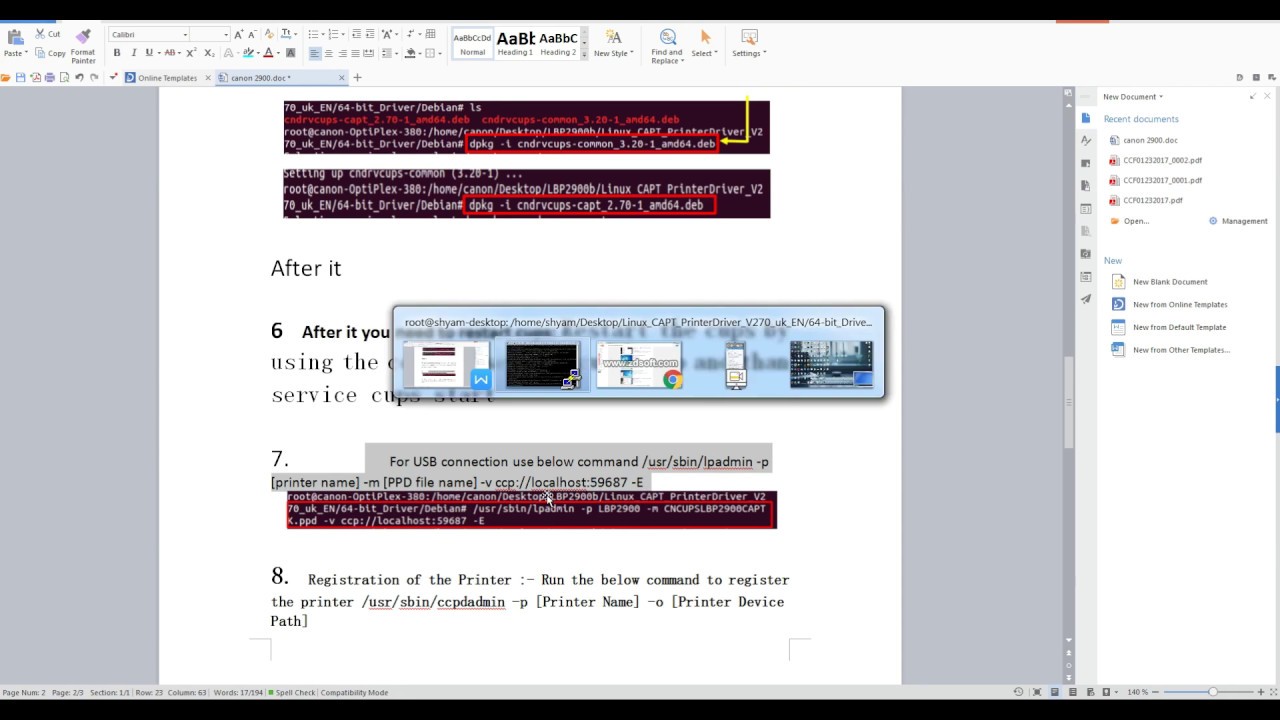Toggle Underline formatting
Image resolution: width=1280 pixels, height=720 pixels.
[149, 53]
